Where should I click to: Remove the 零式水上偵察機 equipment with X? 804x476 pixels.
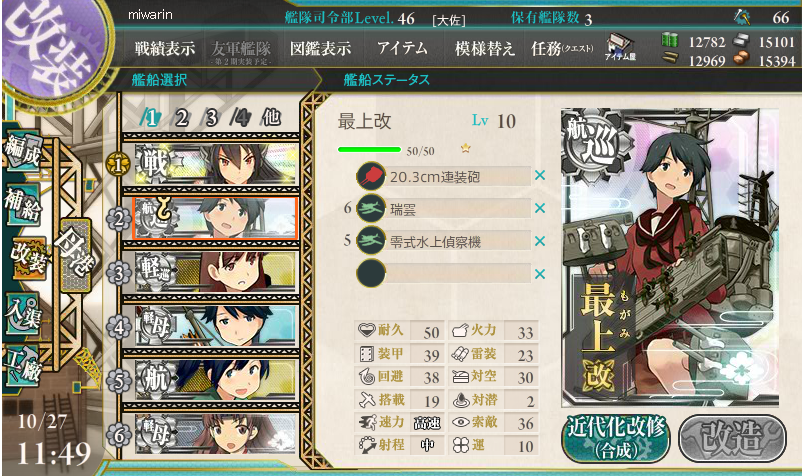click(539, 241)
